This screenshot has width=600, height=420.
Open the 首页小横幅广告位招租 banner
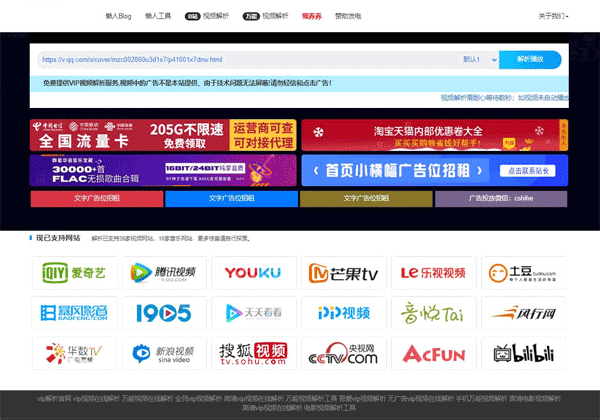click(435, 170)
